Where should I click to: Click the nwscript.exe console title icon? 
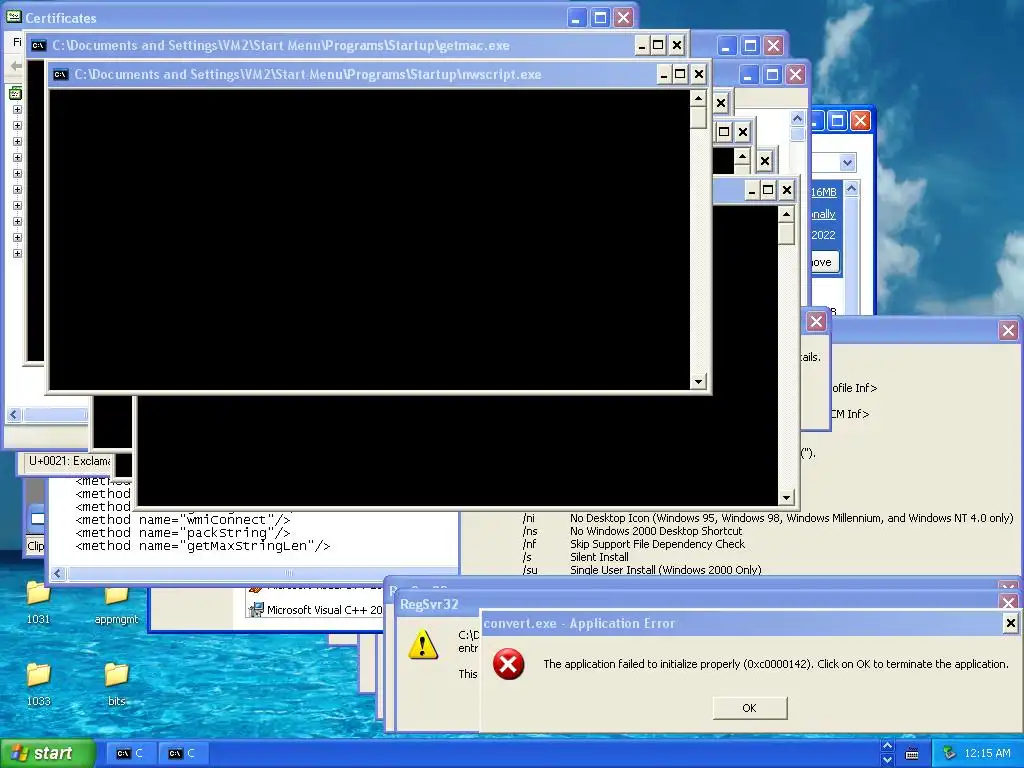coord(61,74)
